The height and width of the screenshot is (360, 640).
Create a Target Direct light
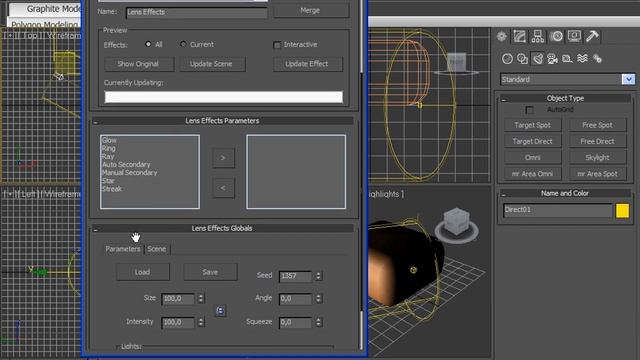coord(532,141)
